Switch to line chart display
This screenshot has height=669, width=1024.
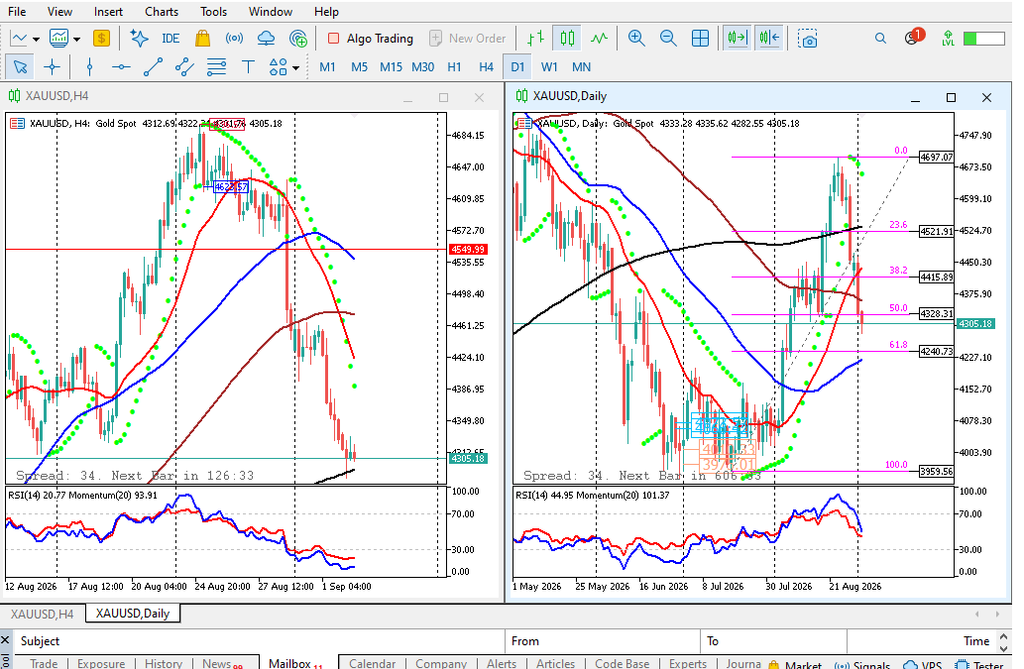599,39
